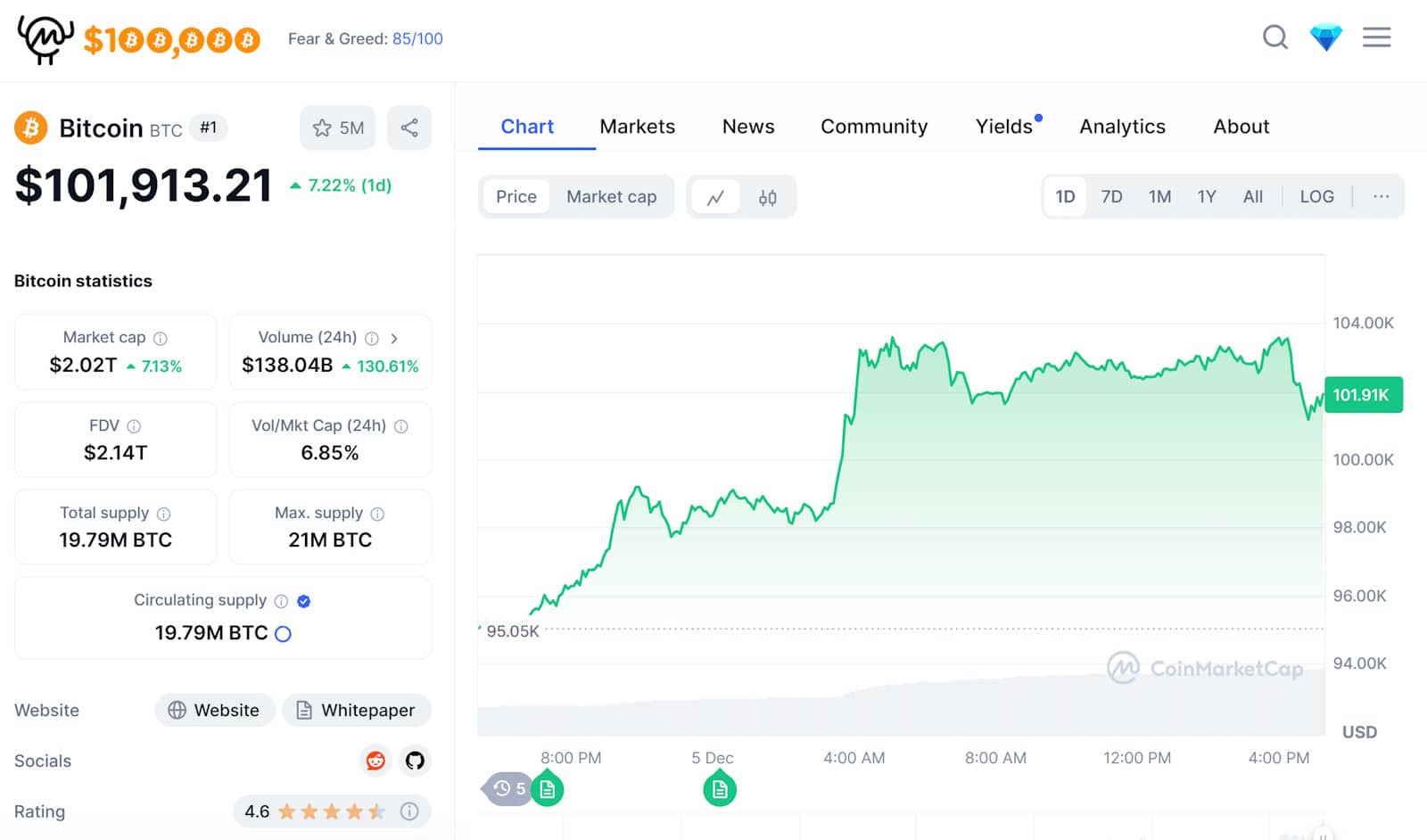Click the green news event marker under 5 Dec

(x=719, y=788)
